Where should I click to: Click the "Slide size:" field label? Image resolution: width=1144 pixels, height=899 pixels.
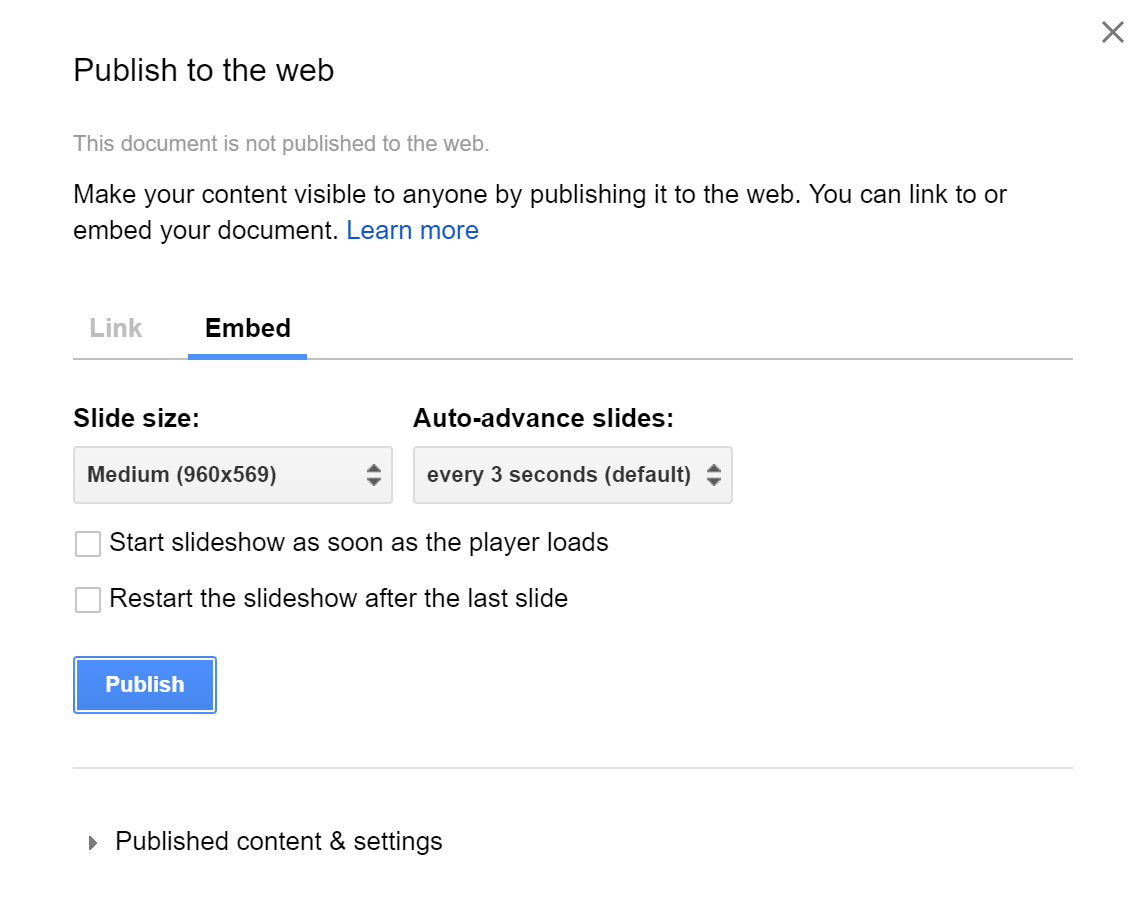pyautogui.click(x=137, y=418)
